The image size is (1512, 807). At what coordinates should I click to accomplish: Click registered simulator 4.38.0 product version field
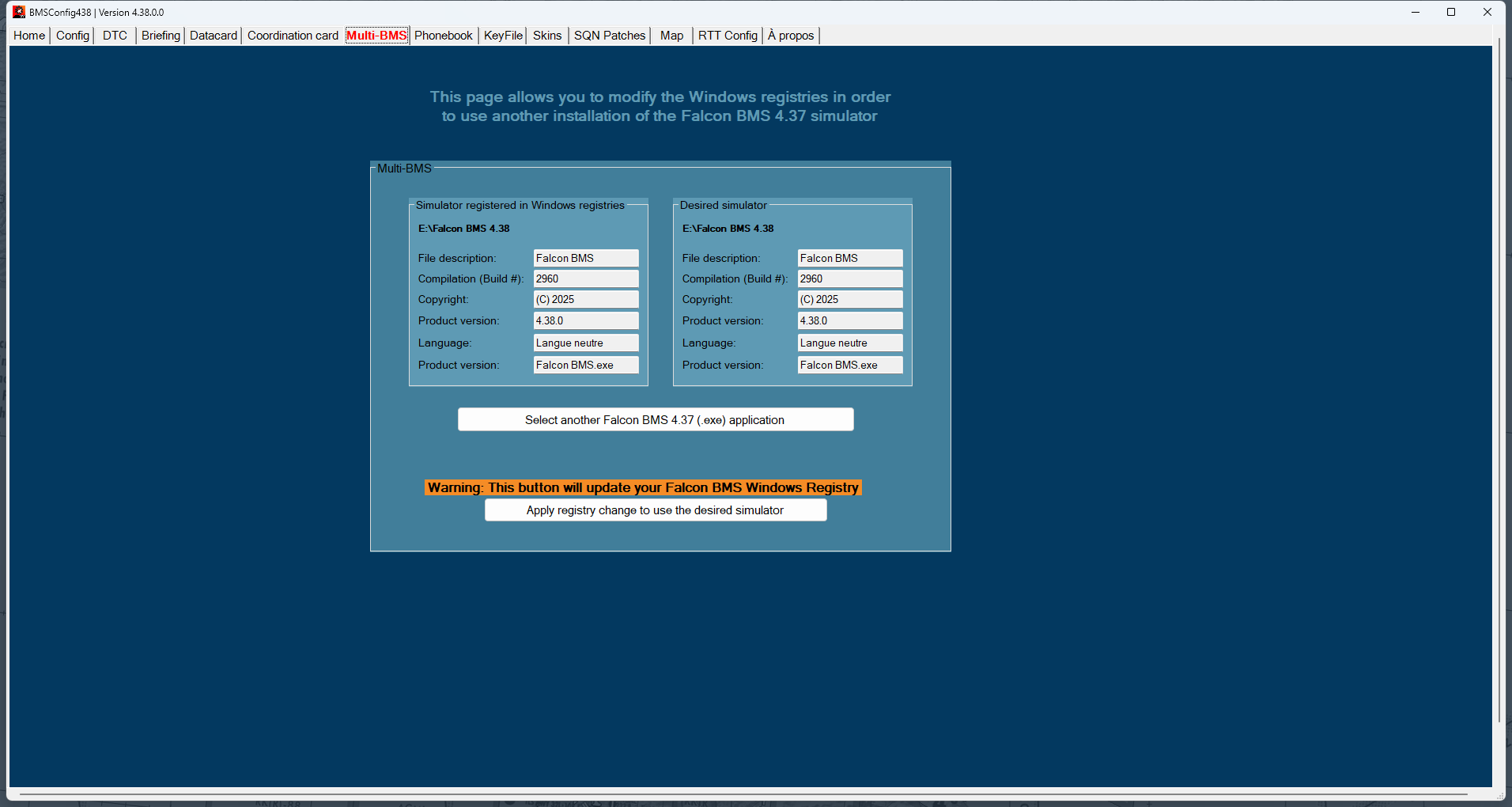click(586, 320)
